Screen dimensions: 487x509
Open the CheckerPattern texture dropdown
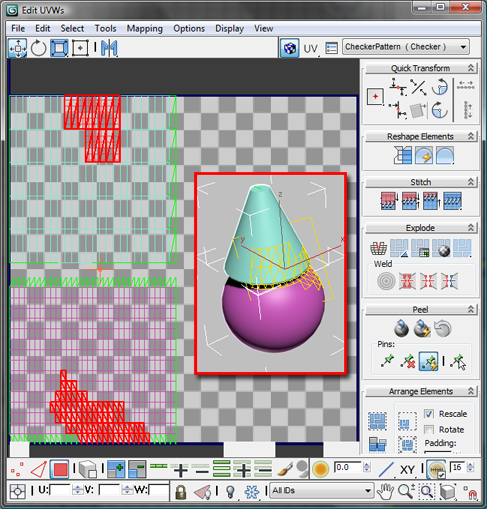coord(406,47)
